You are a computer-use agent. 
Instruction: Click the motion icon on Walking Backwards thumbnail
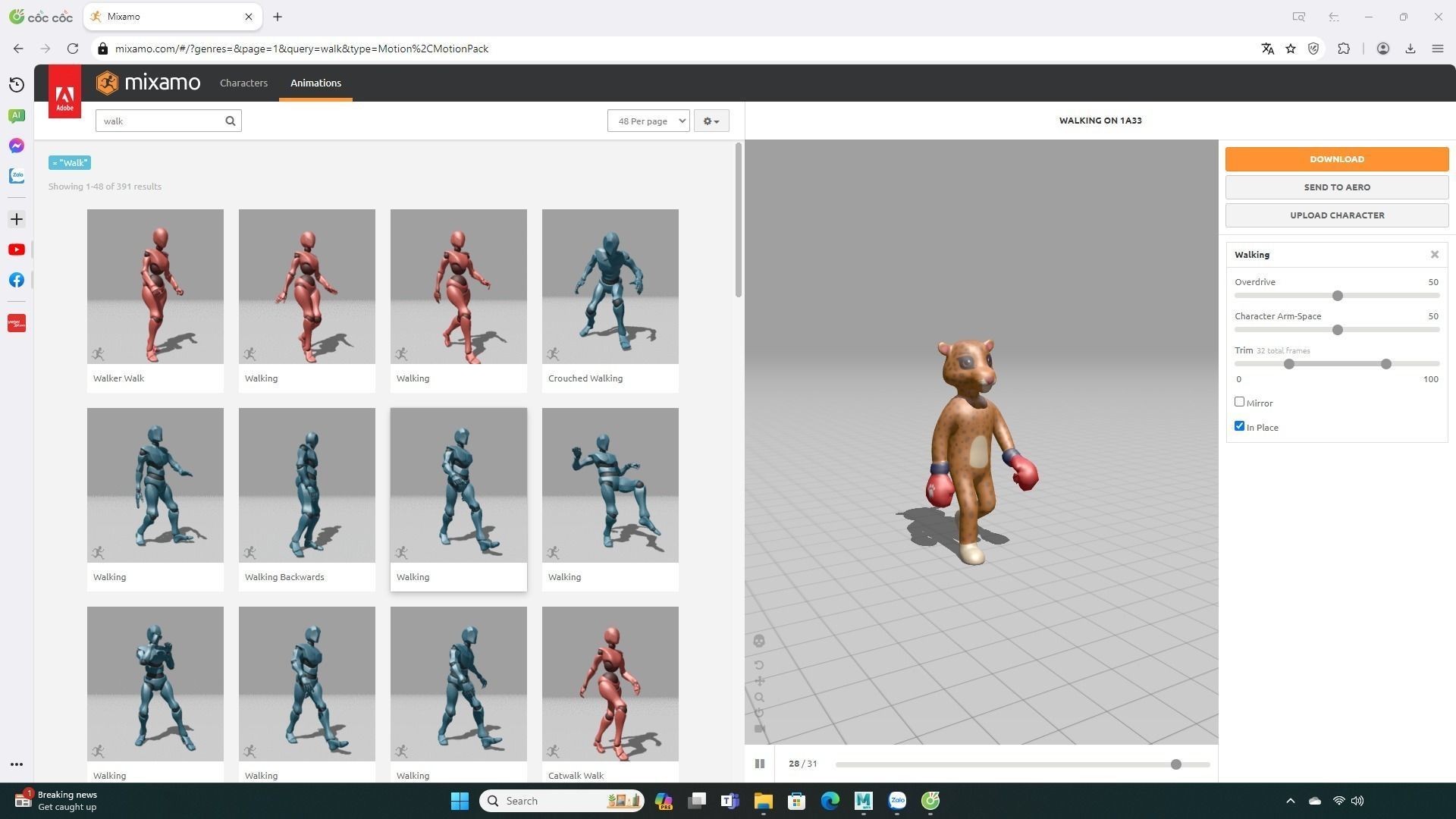(249, 553)
